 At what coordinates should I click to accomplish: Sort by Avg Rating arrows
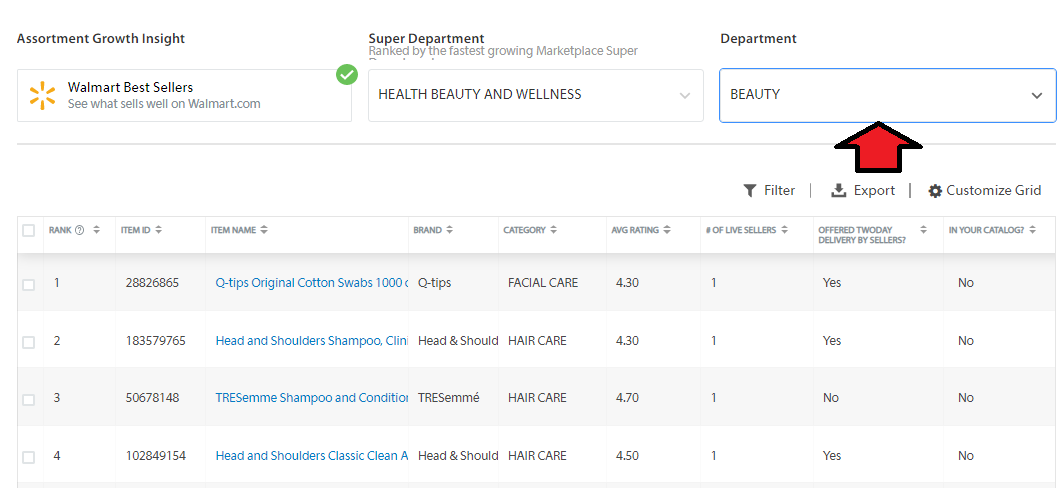click(666, 230)
